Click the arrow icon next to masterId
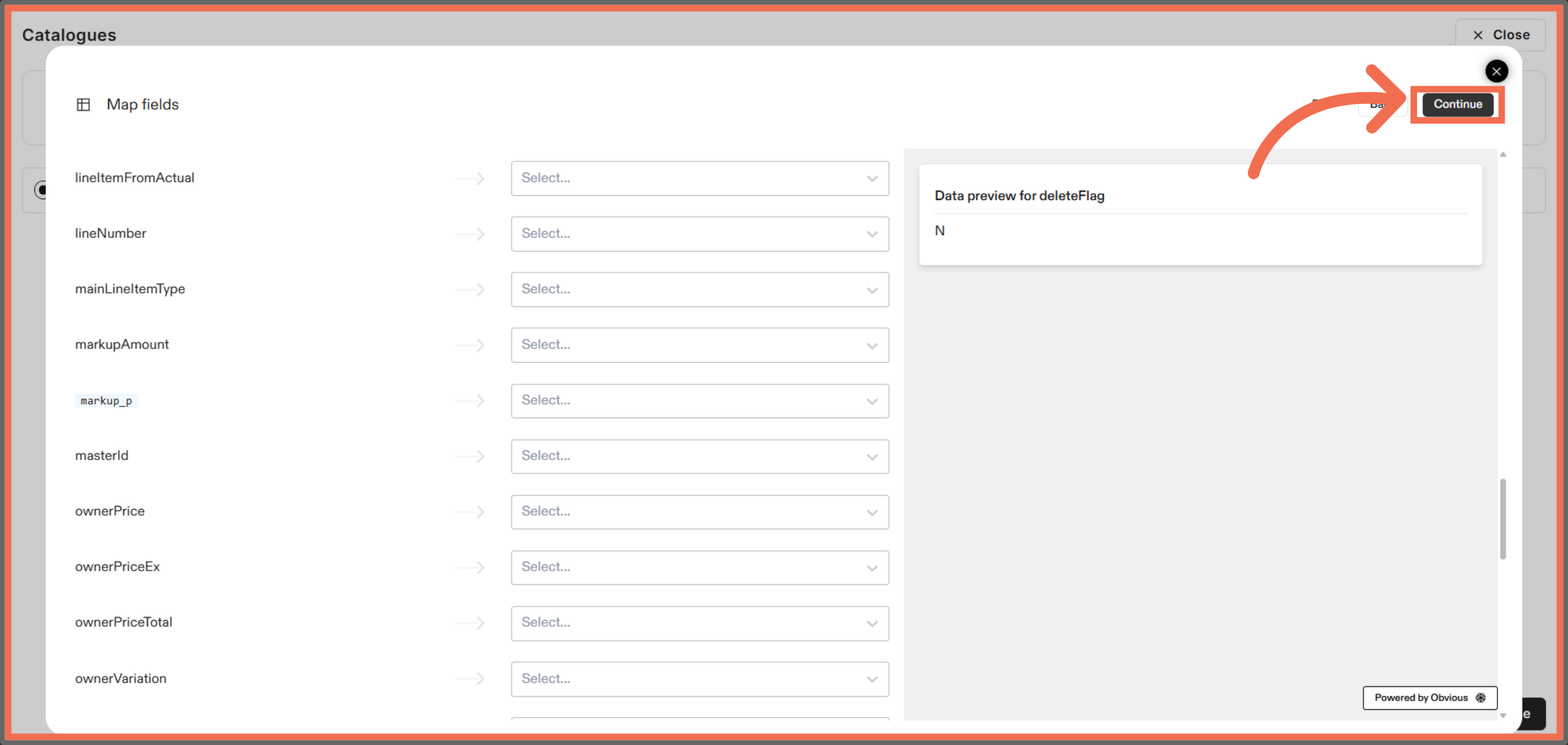This screenshot has height=745, width=1568. [471, 456]
